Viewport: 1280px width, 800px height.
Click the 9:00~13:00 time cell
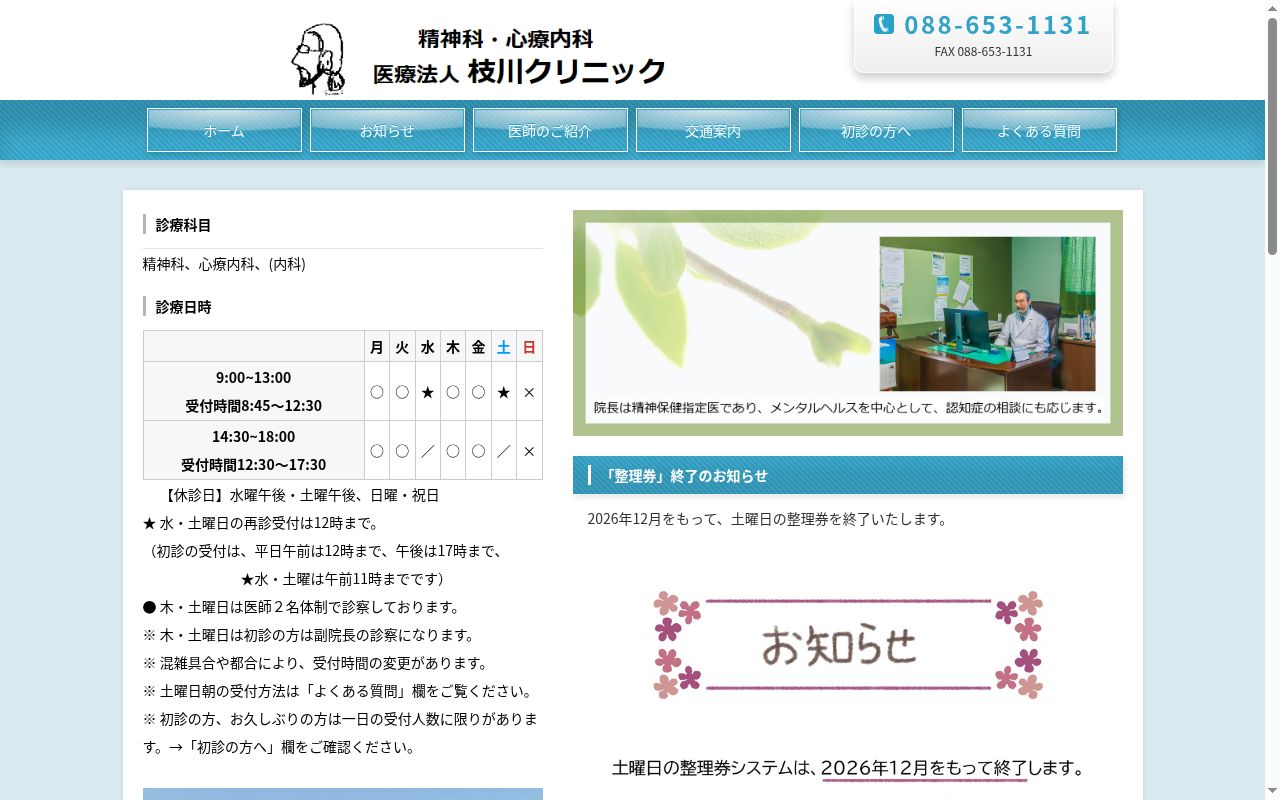[254, 391]
